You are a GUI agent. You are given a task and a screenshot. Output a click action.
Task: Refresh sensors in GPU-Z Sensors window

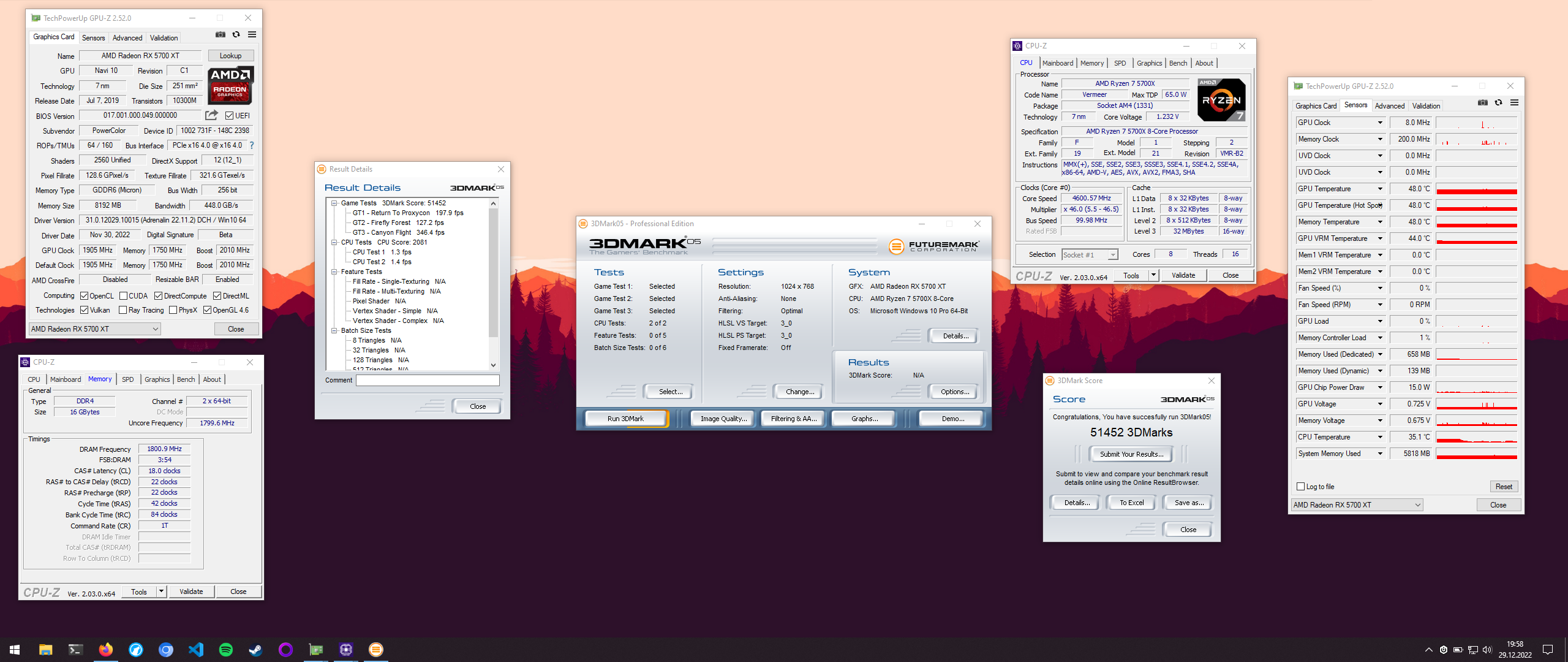[x=1498, y=102]
